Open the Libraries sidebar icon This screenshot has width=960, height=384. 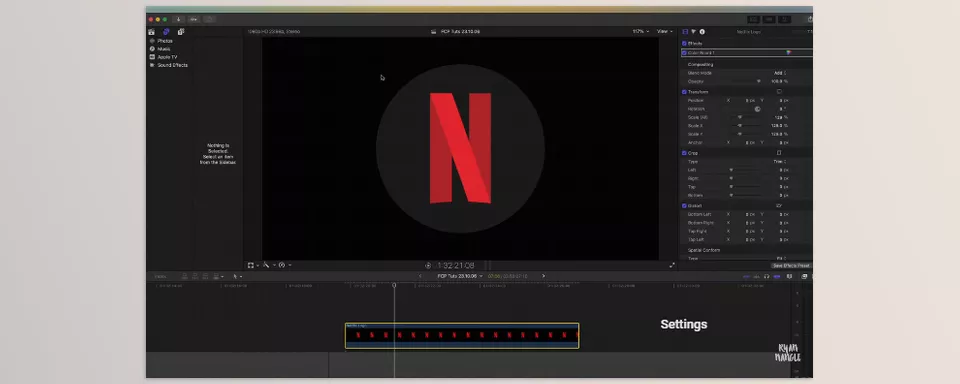pyautogui.click(x=151, y=32)
